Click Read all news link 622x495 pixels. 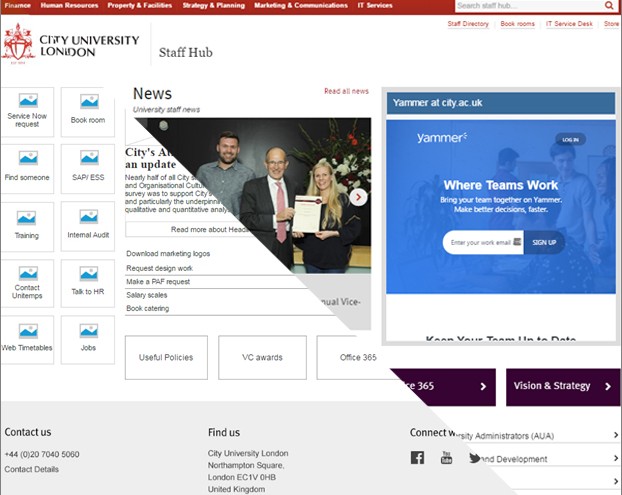pos(346,91)
